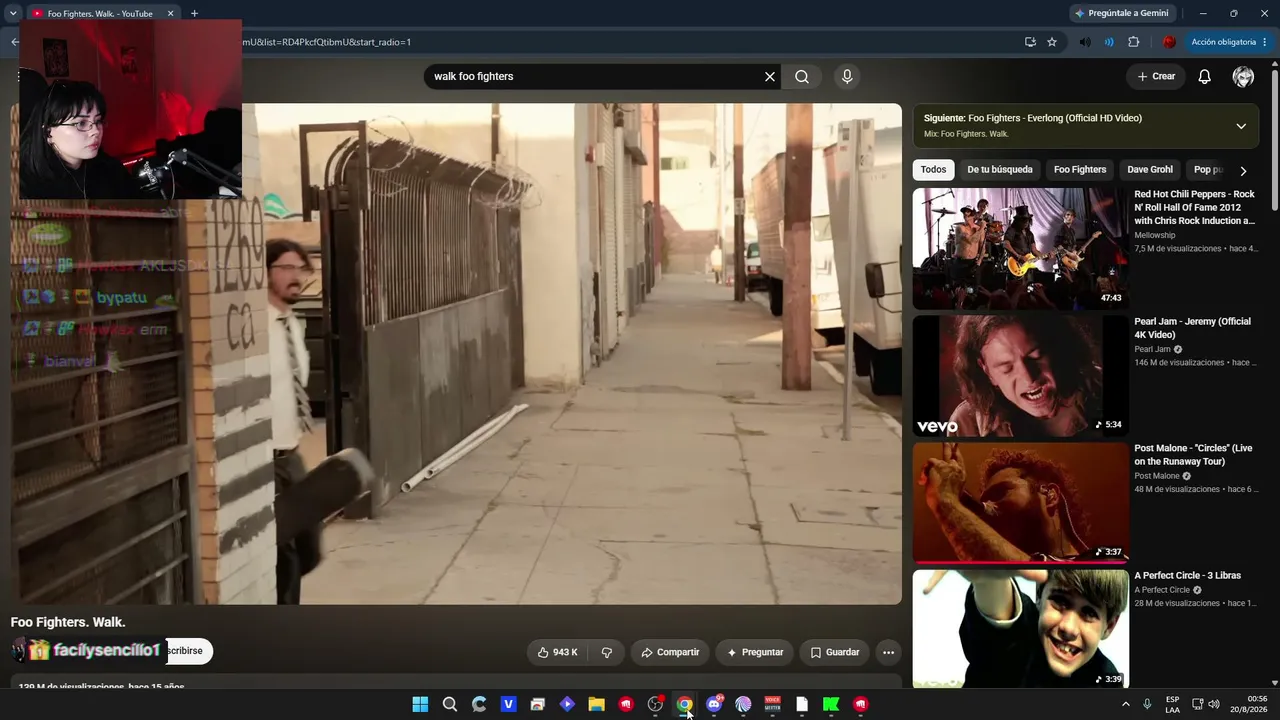
Task: Open Post Malone Circles thumbnail
Action: (1020, 502)
